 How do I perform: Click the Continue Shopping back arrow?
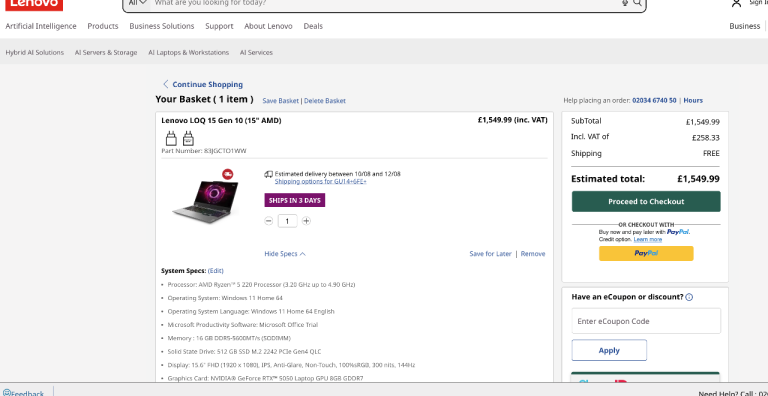click(166, 84)
